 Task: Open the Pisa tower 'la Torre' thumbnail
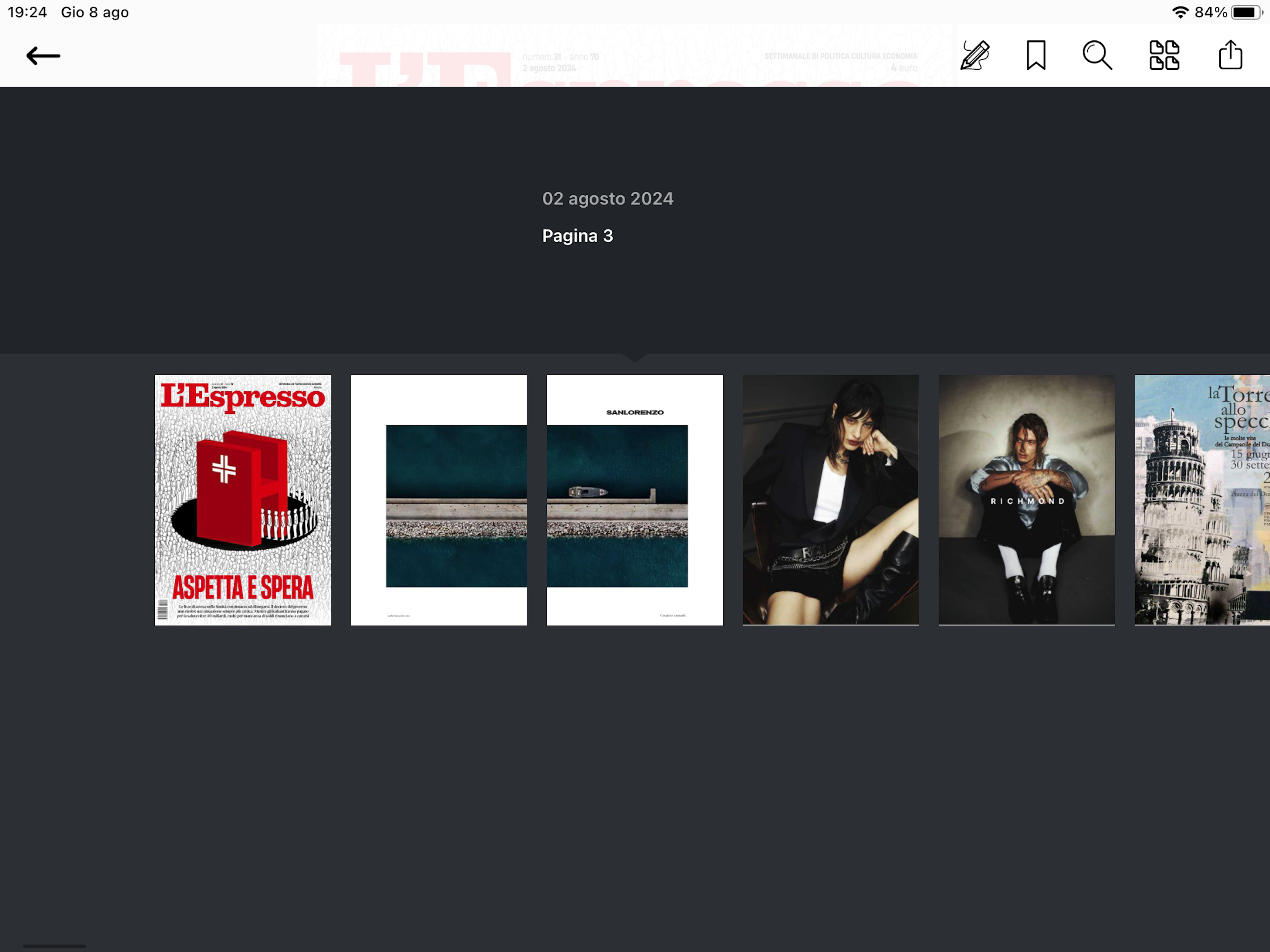(x=1202, y=500)
